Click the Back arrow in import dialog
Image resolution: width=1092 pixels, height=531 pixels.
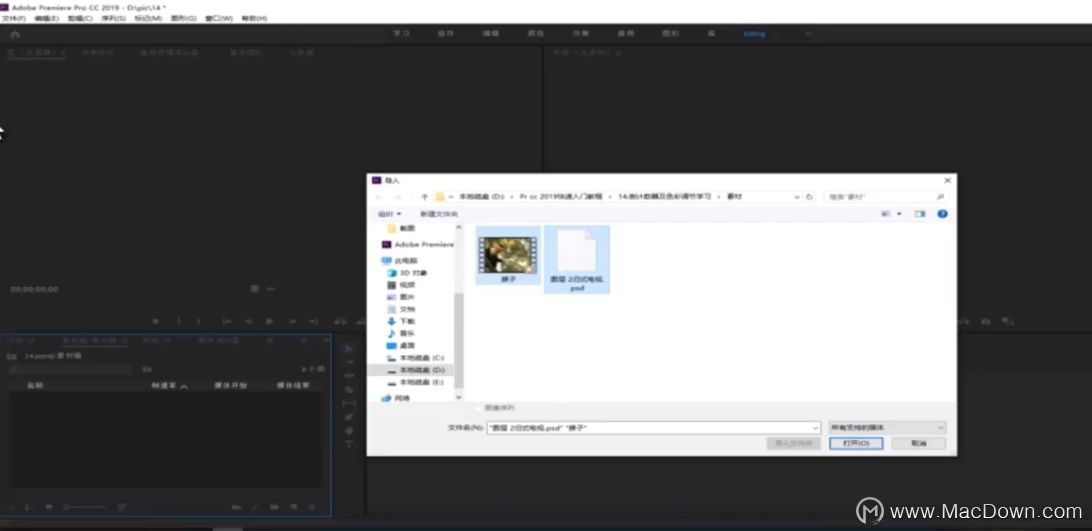(379, 197)
